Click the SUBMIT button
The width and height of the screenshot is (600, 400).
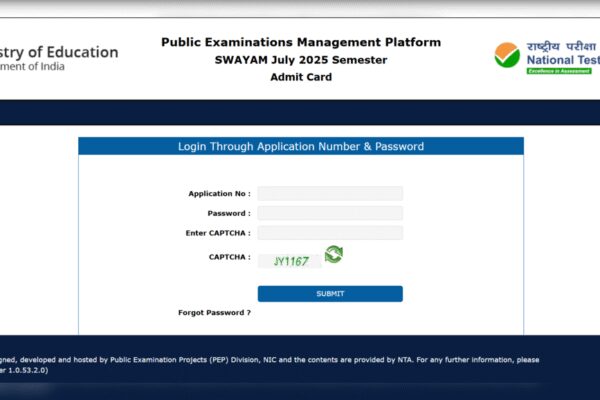[330, 294]
